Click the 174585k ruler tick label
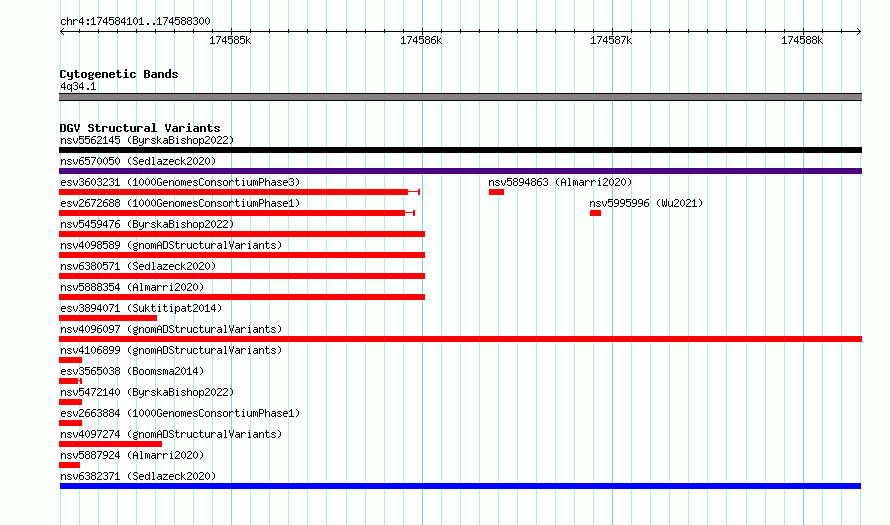 tap(230, 40)
